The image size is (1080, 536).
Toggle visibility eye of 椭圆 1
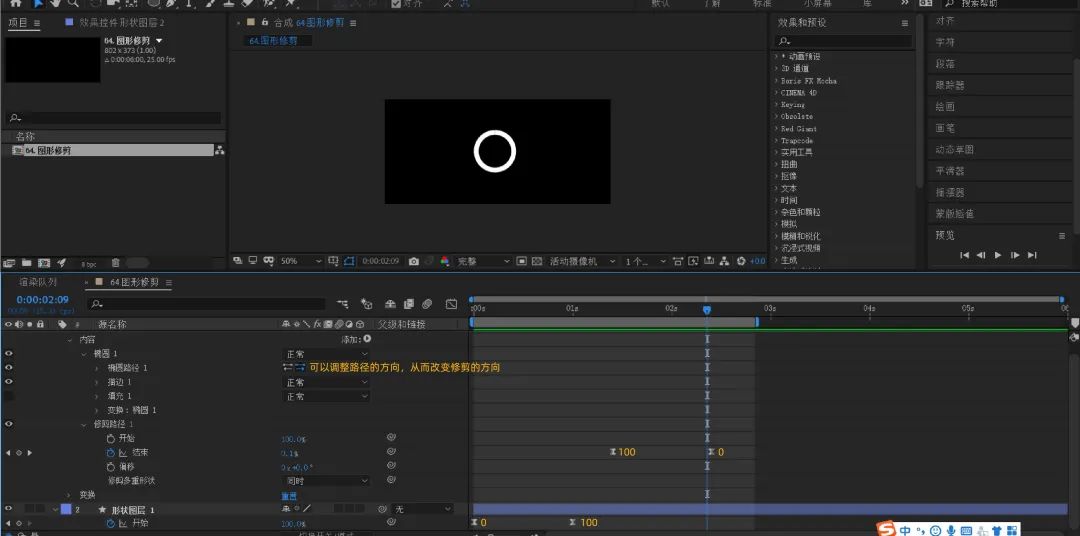8,353
